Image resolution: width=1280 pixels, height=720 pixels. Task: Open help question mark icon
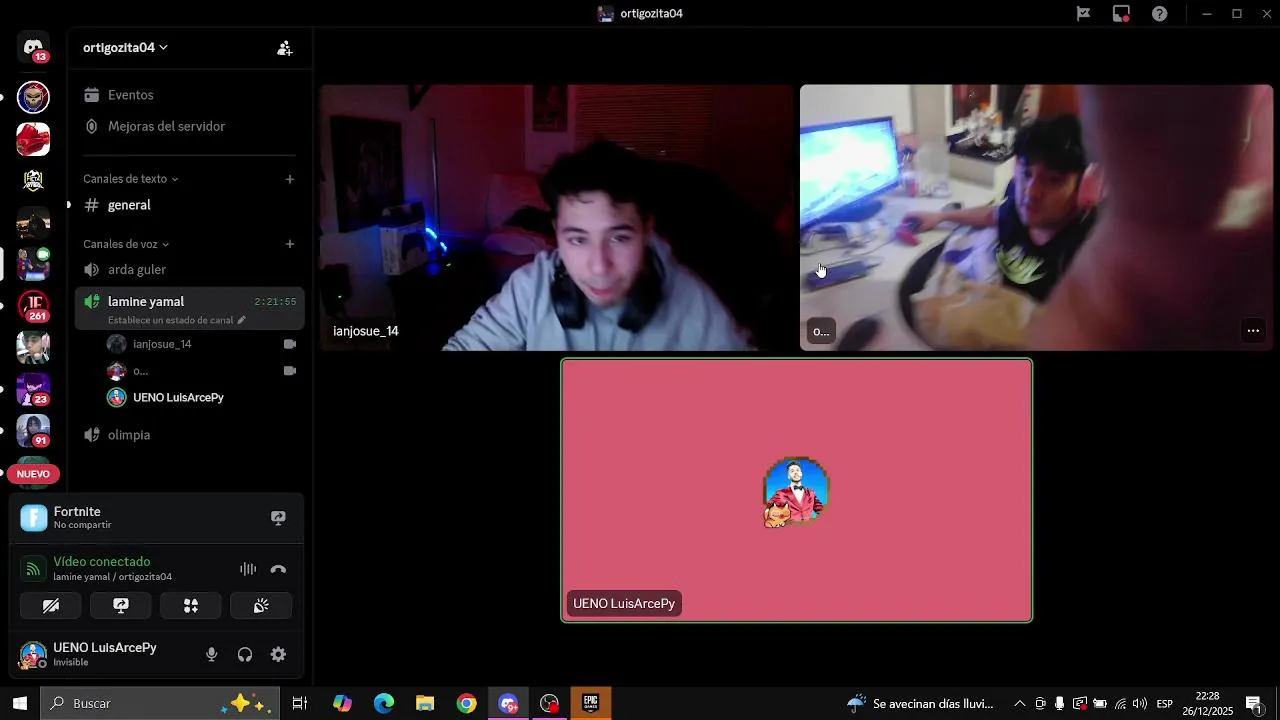point(1159,14)
